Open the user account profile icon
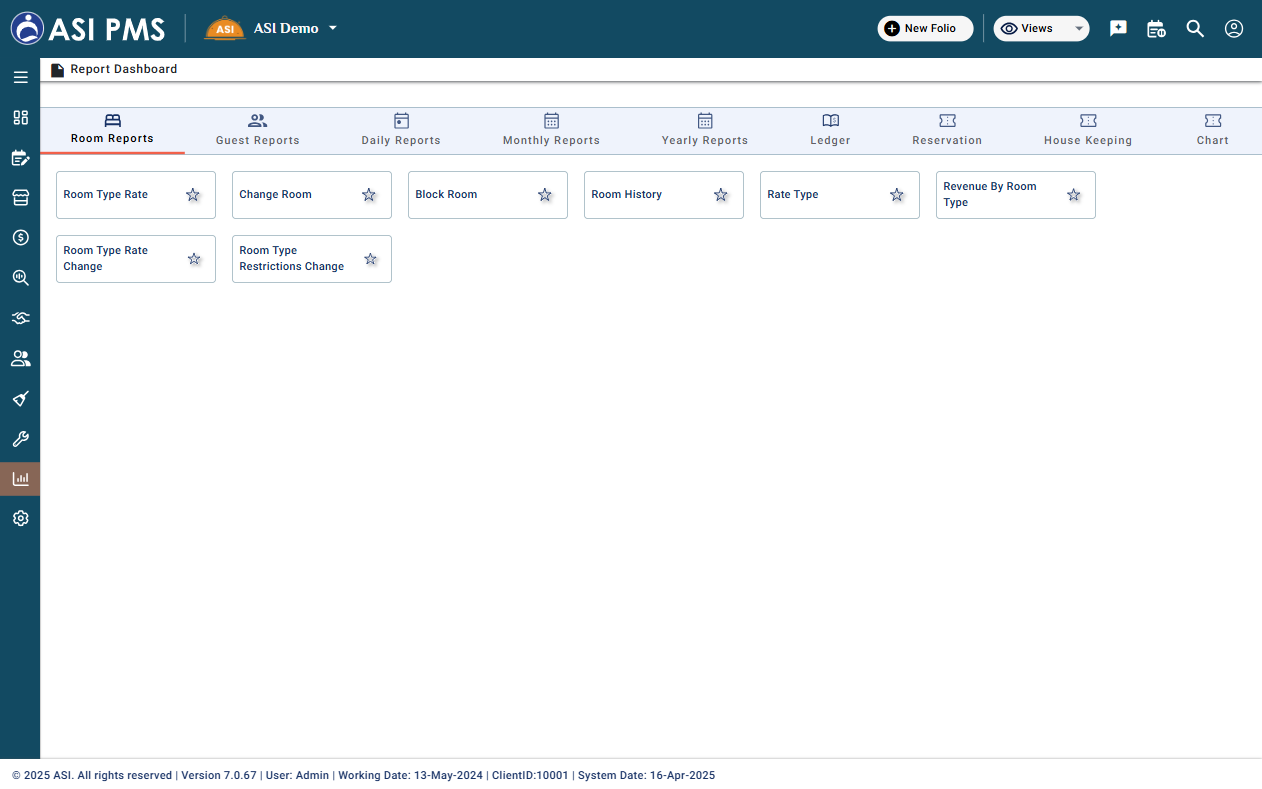 (x=1234, y=29)
